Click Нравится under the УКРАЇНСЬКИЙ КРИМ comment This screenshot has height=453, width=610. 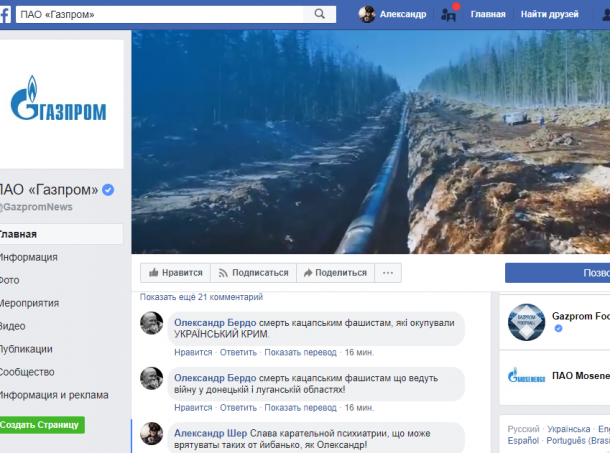pos(193,352)
